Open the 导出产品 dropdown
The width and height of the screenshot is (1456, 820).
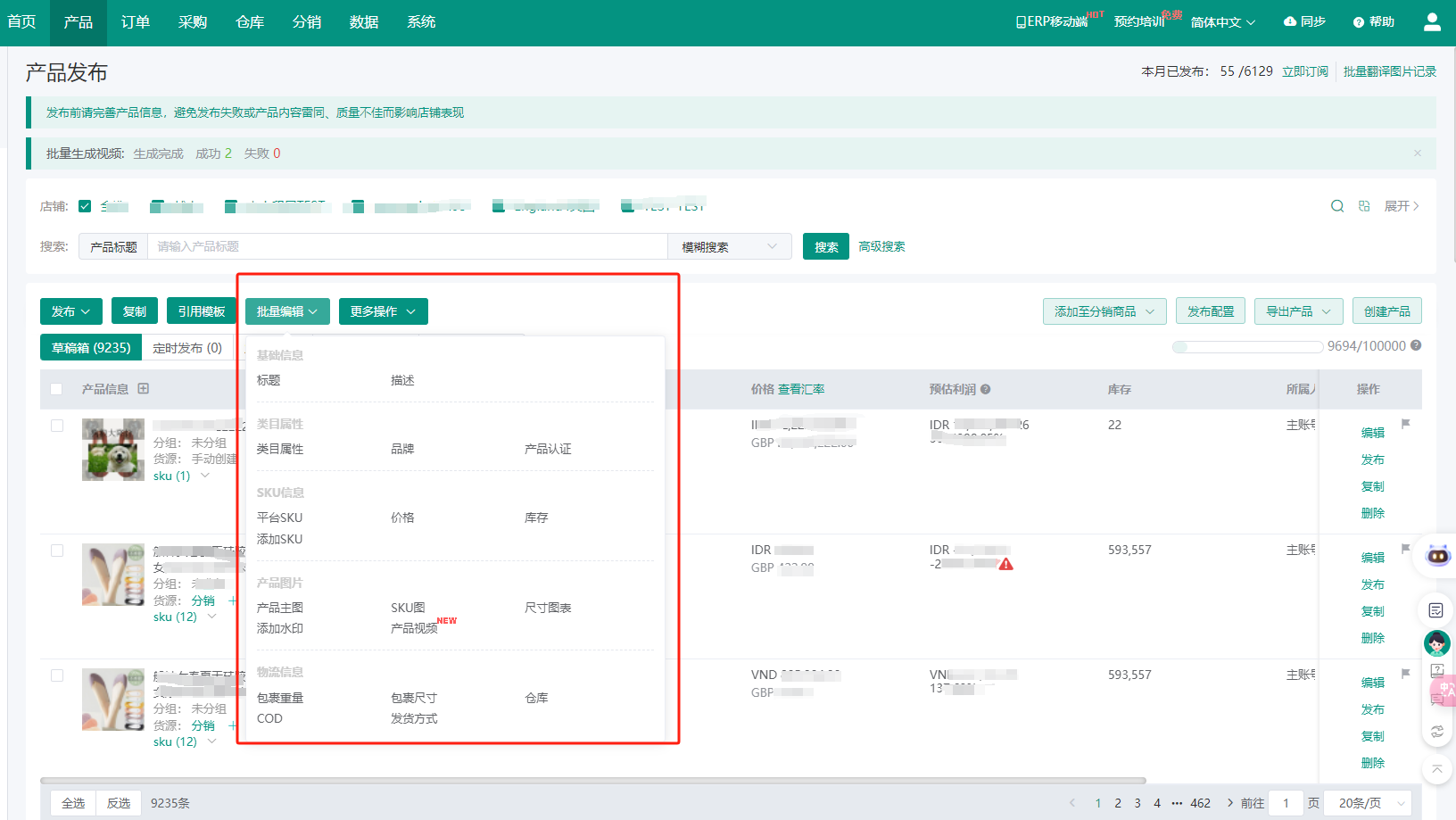pos(1299,311)
